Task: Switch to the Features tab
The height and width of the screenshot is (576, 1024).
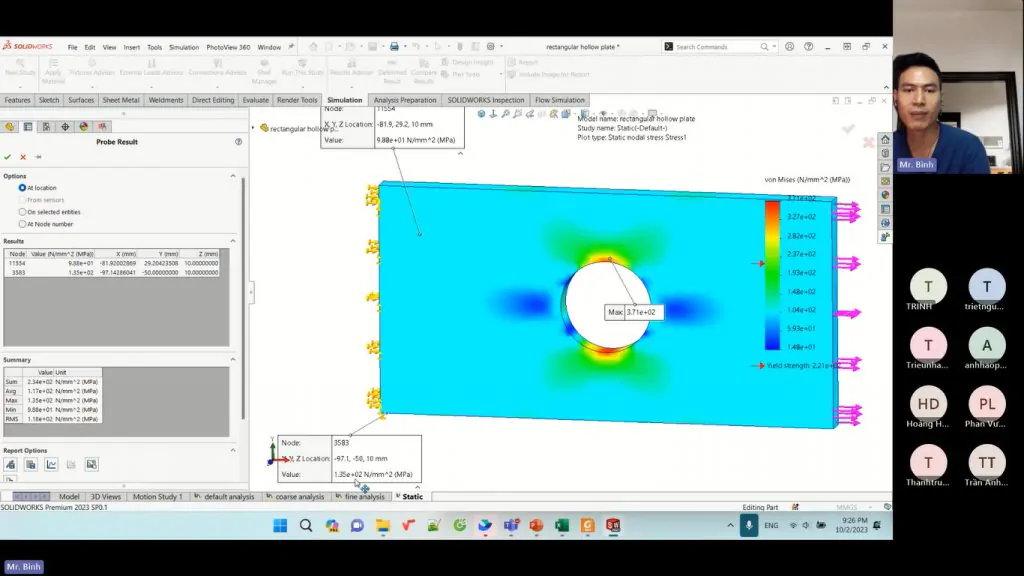Action: (17, 100)
